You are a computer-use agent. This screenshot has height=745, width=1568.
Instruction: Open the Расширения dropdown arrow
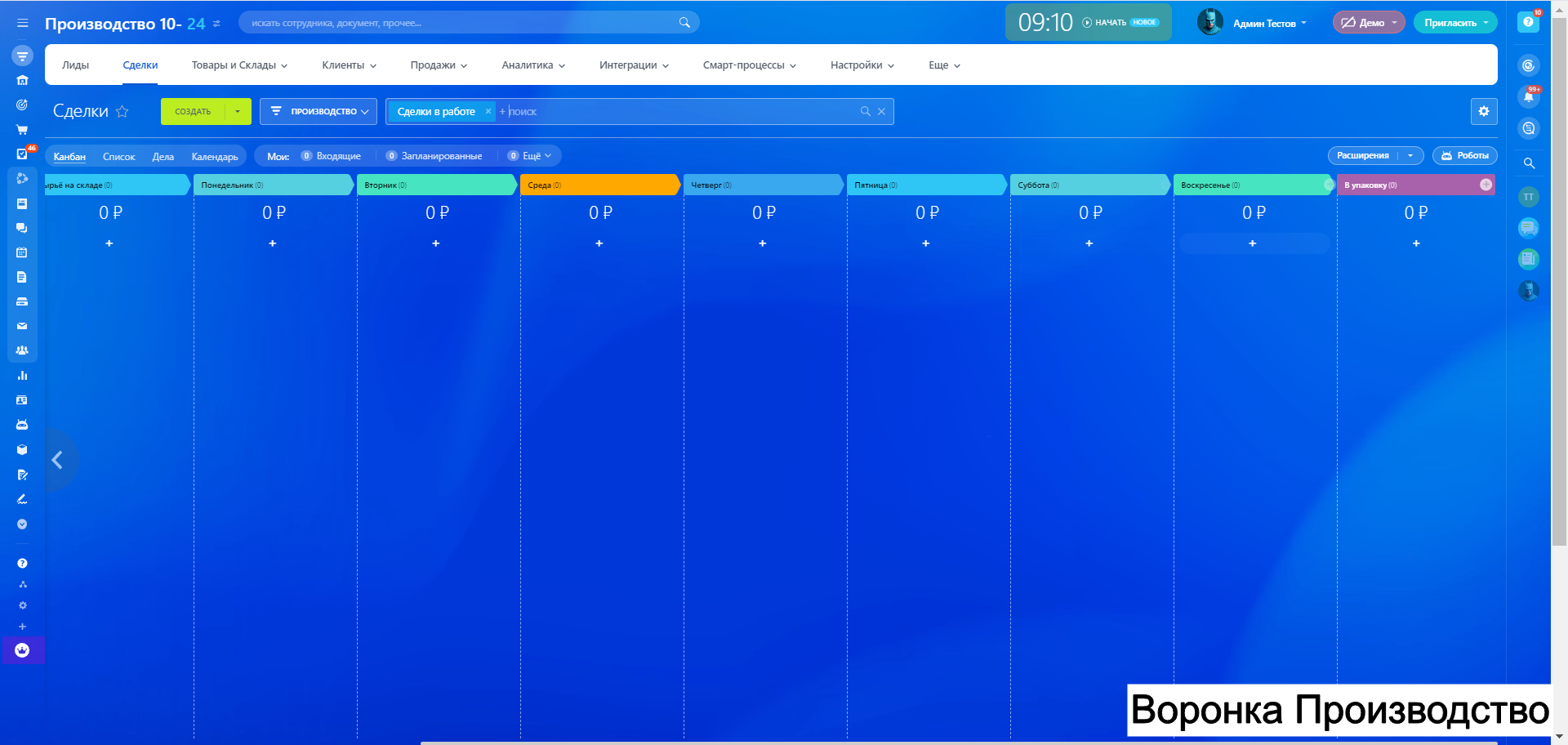tap(1410, 155)
